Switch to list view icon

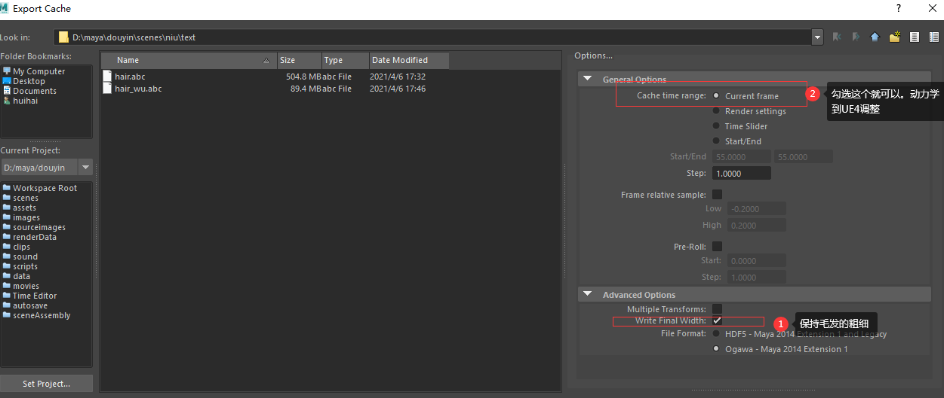pyautogui.click(x=914, y=37)
